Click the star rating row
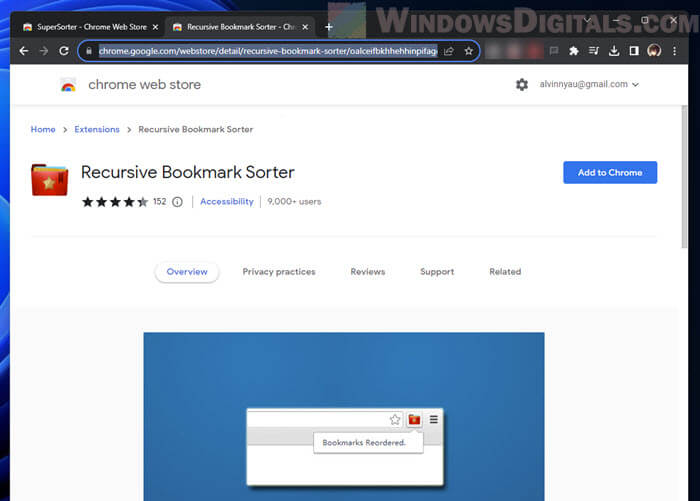Screen dimensions: 700x501 pyautogui.click(x=115, y=202)
